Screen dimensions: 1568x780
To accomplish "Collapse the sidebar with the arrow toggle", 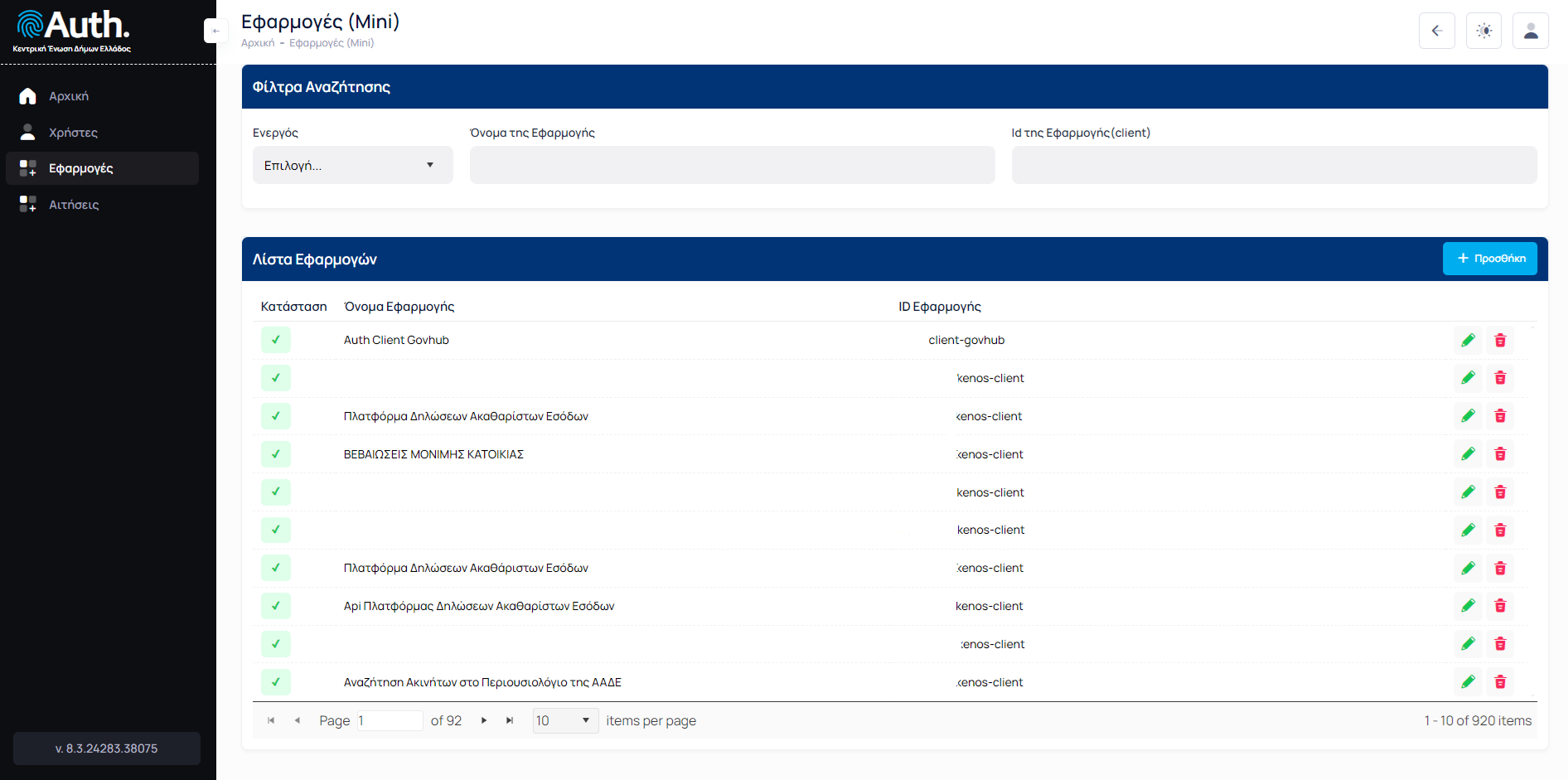I will coord(215,31).
